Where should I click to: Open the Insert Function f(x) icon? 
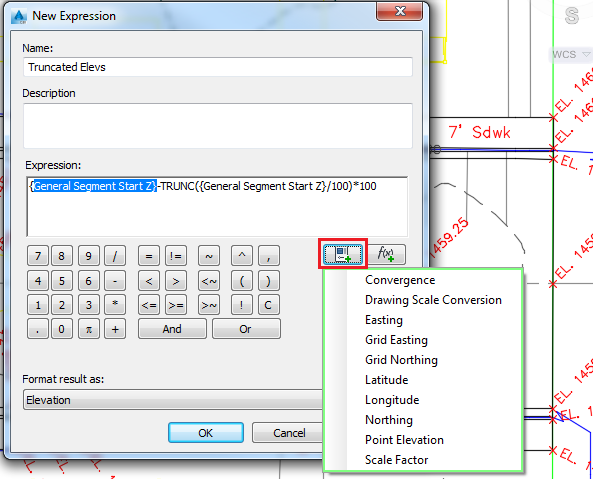coord(387,254)
